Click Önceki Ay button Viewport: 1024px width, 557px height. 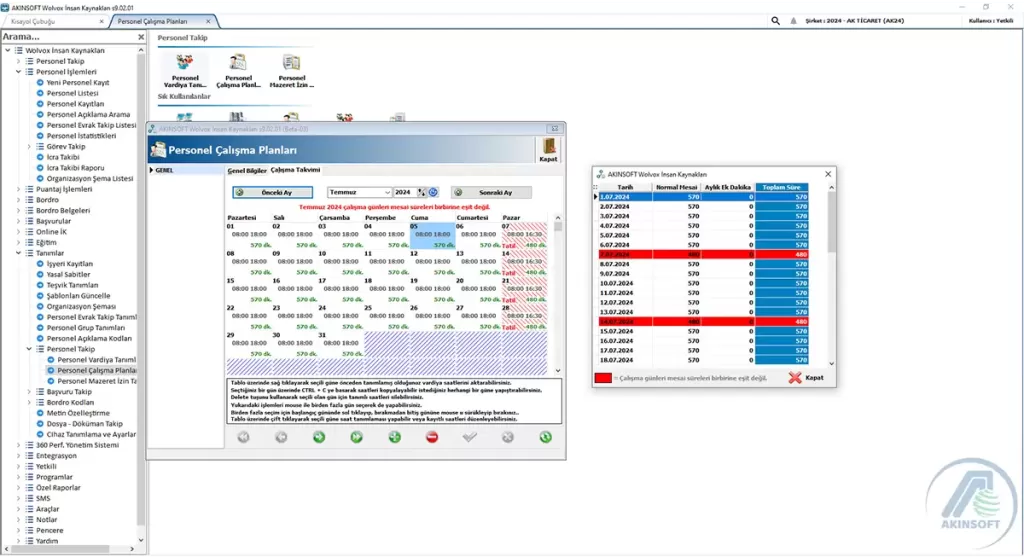pyautogui.click(x=272, y=193)
